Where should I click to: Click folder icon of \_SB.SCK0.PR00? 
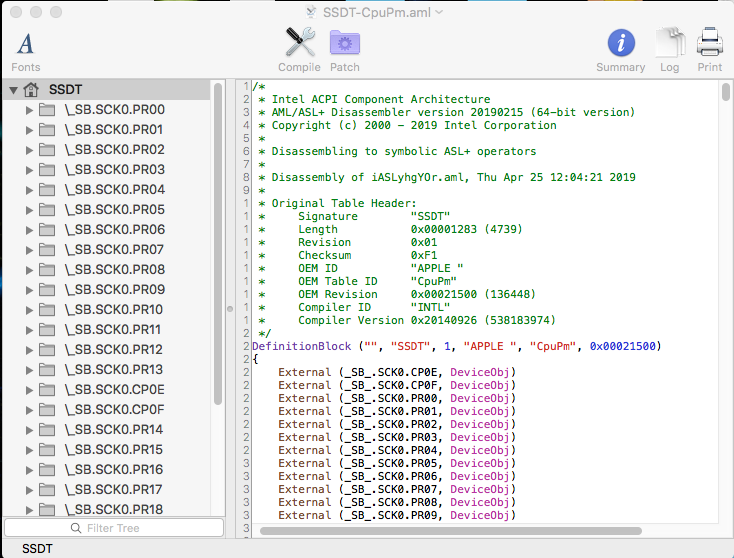[47, 110]
